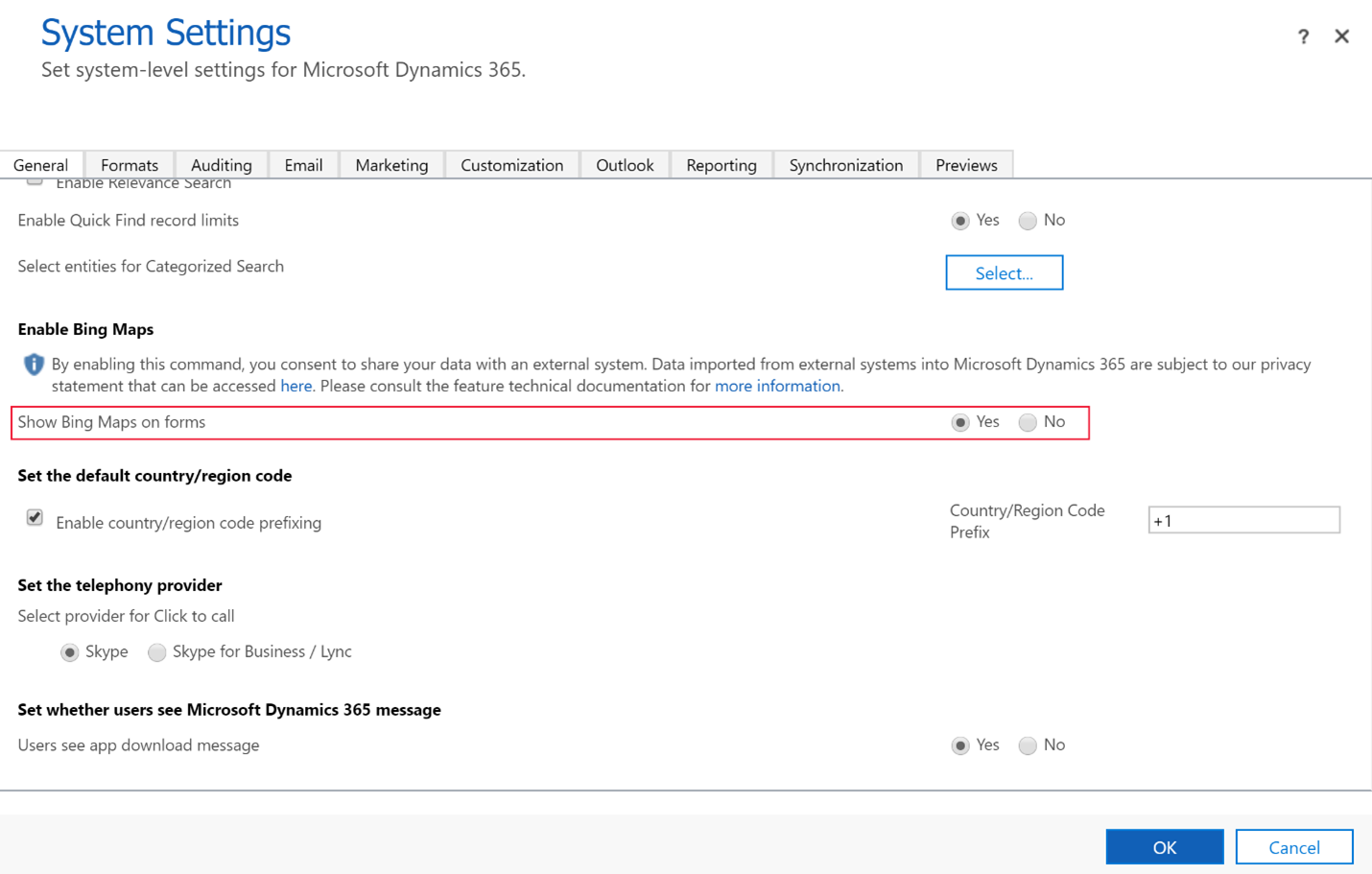Click the 'Enable Bing Maps' heading
Viewport: 1372px width, 874px height.
85,329
